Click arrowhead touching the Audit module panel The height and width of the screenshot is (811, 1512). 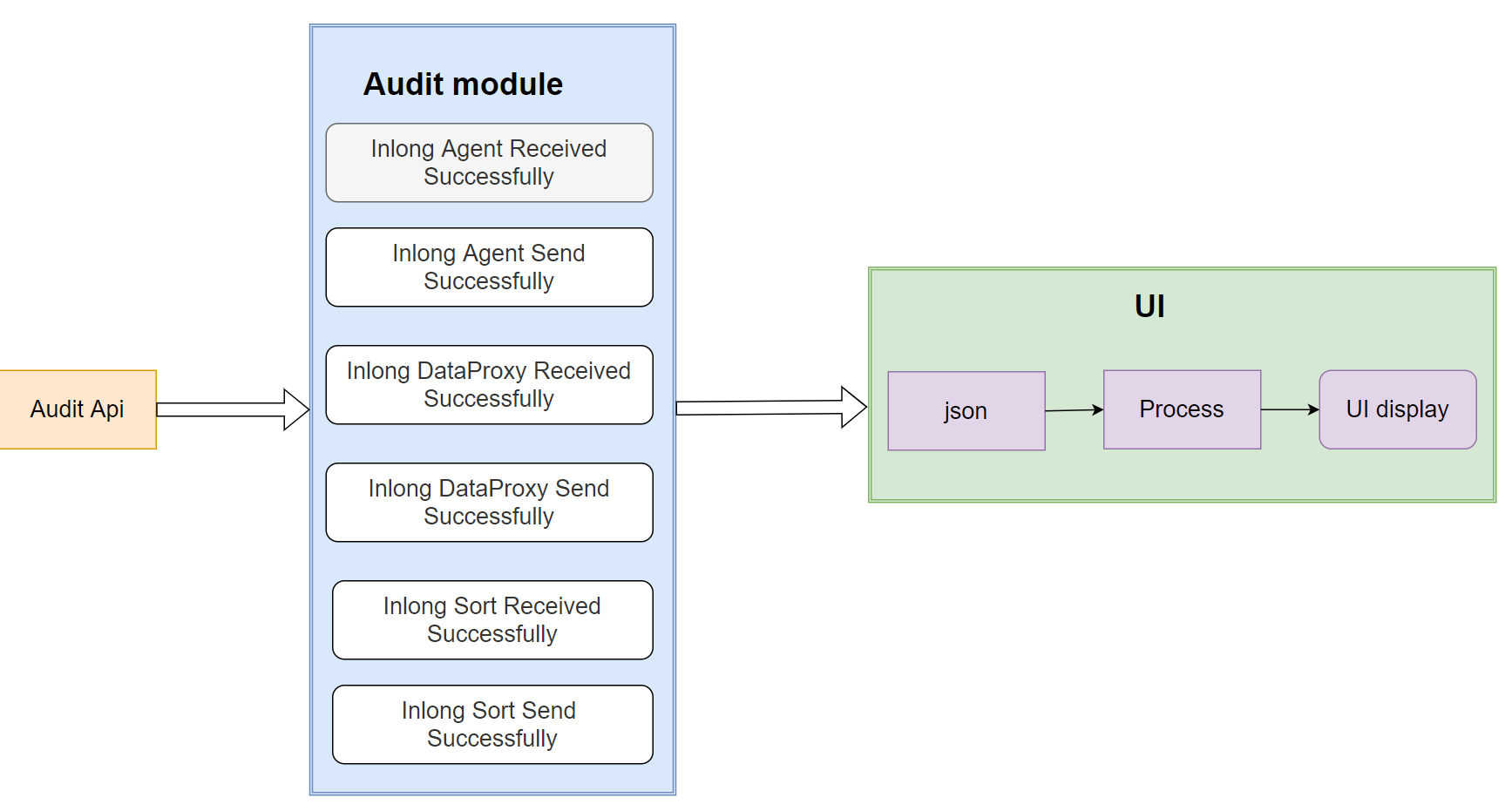296,409
